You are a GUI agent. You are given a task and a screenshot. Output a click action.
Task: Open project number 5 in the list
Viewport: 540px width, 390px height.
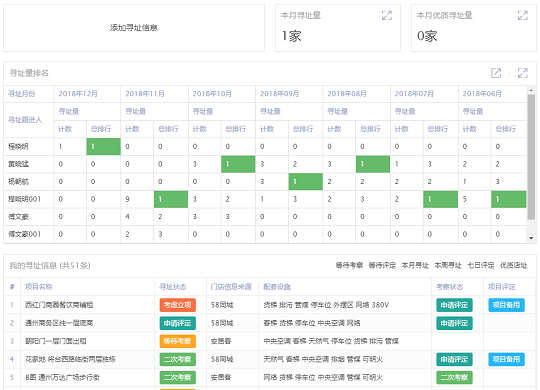tap(62, 377)
